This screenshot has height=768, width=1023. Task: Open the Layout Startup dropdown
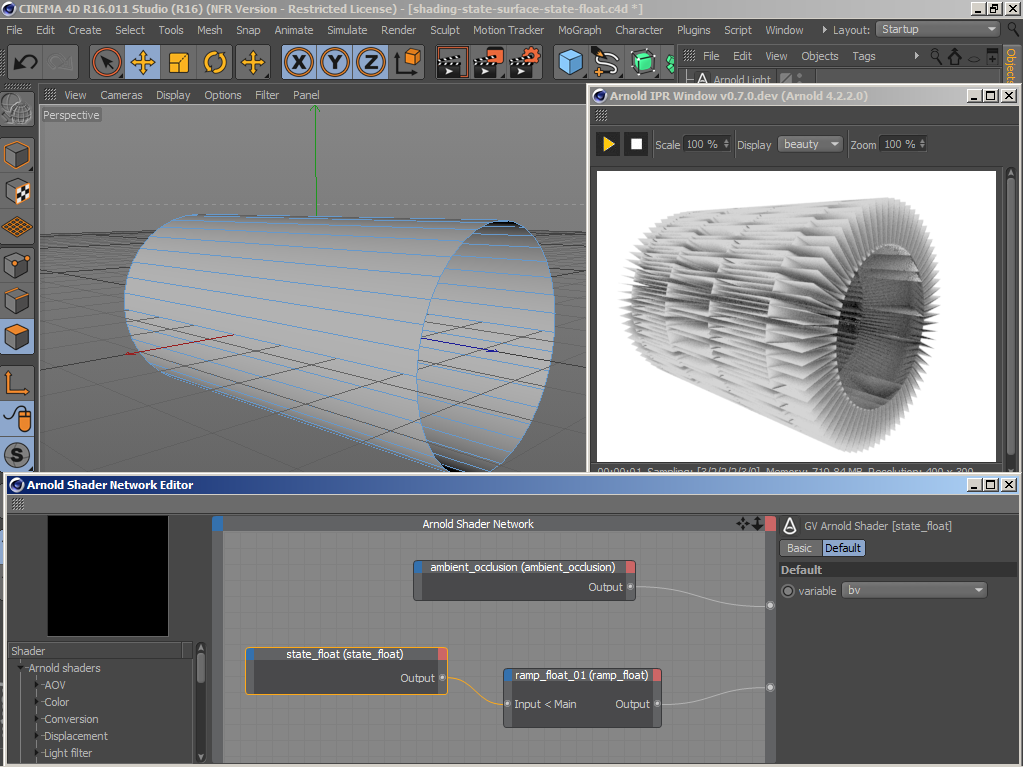point(938,29)
